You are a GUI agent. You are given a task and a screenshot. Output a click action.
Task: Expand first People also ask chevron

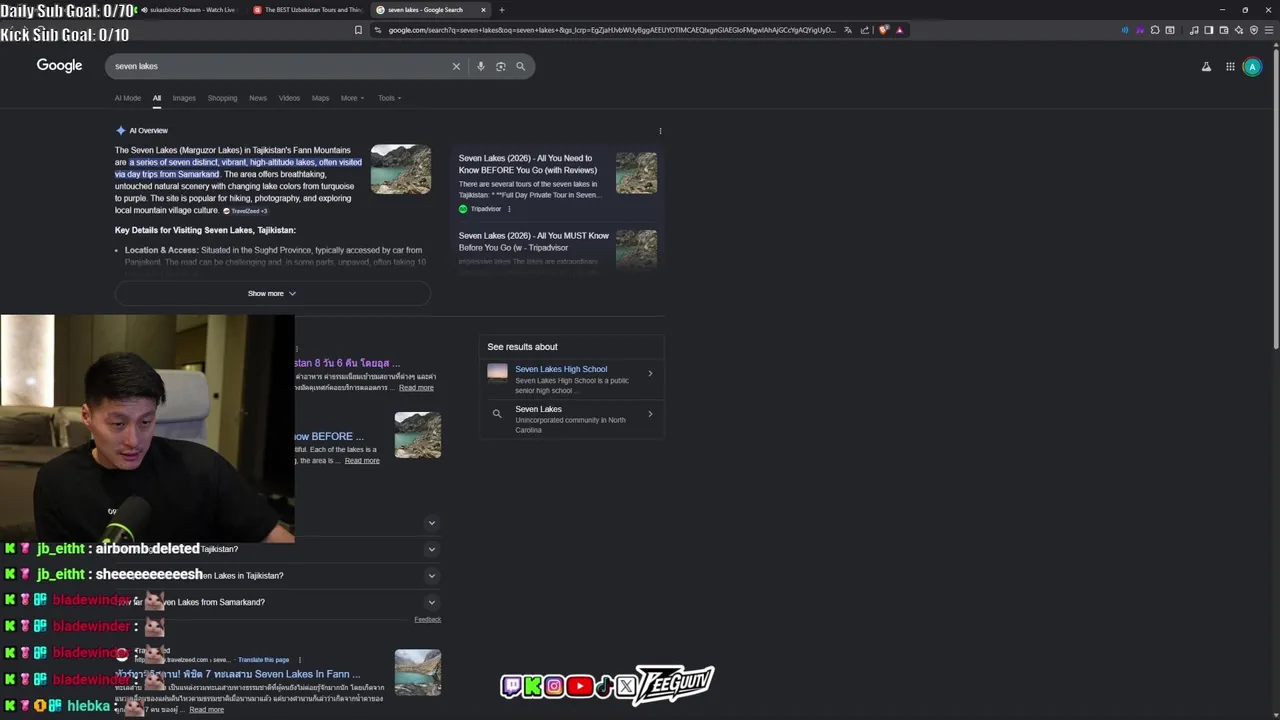click(x=432, y=523)
